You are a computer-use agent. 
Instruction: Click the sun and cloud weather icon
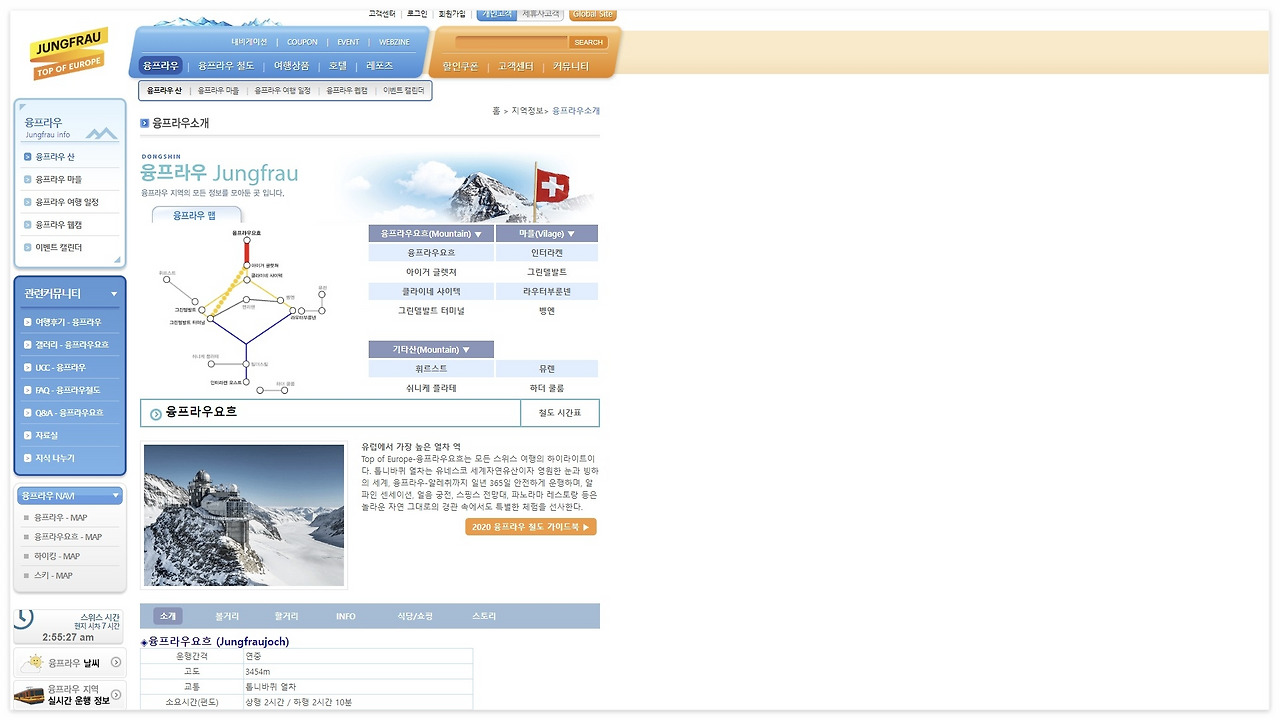pyautogui.click(x=32, y=662)
